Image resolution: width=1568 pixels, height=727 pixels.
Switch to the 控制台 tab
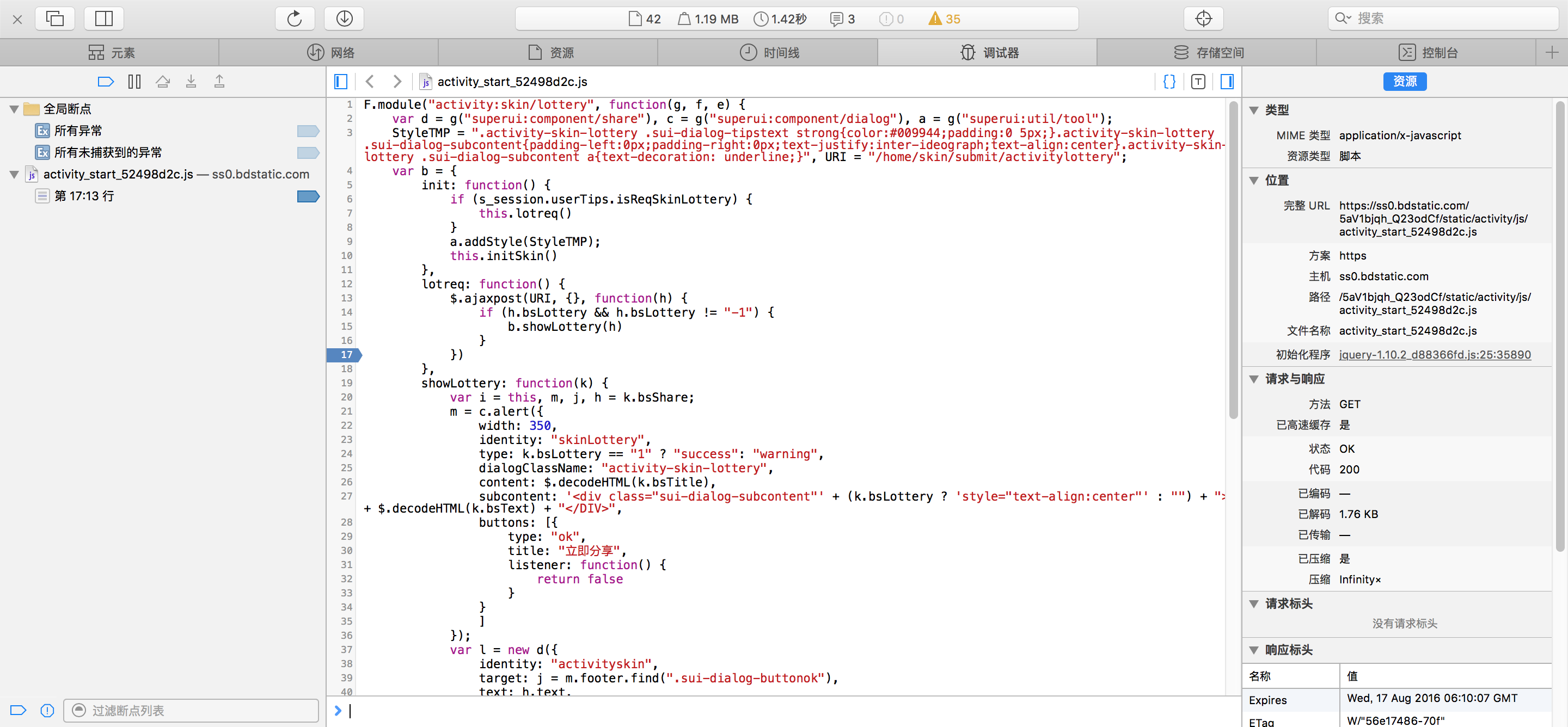click(1426, 53)
